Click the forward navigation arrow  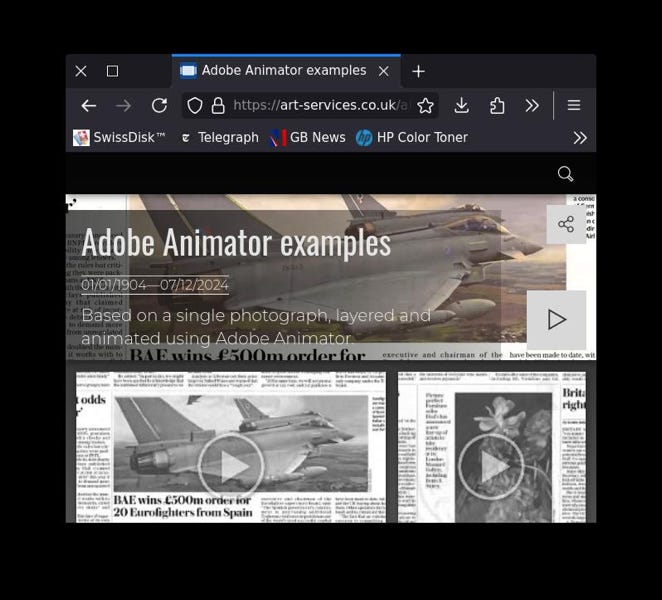tap(123, 106)
